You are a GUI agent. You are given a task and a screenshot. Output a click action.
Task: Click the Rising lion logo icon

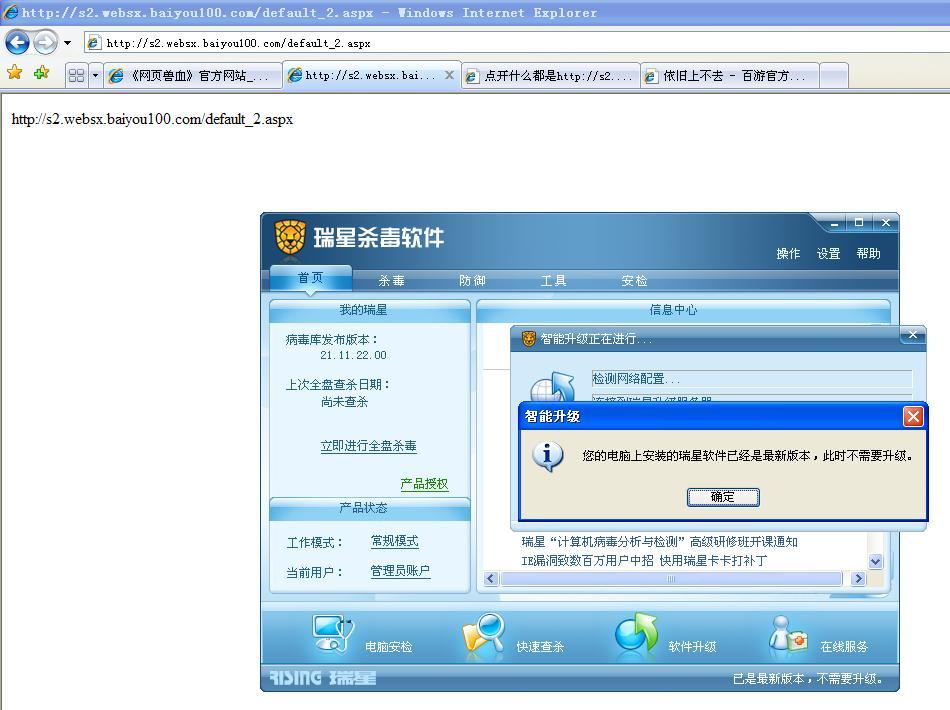(x=290, y=237)
